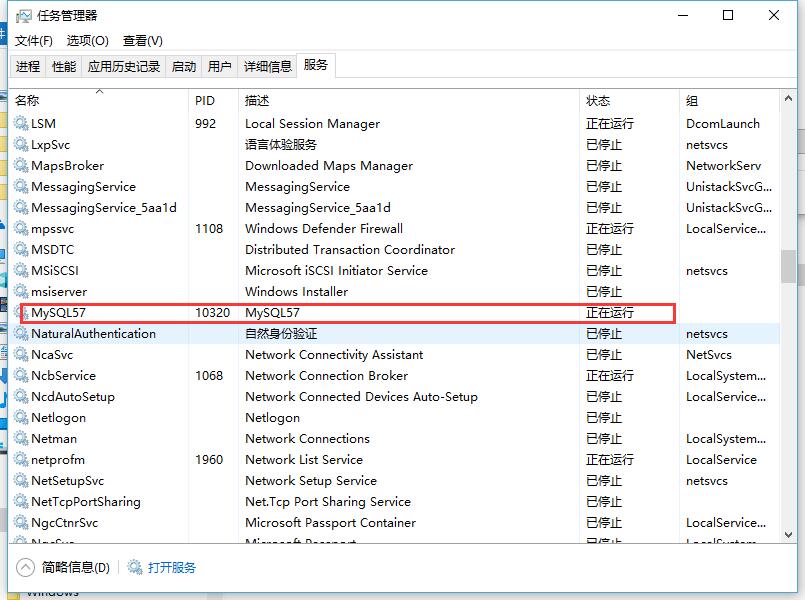Click the gear icon beside MSiSCSI
The image size is (805, 600).
[21, 270]
